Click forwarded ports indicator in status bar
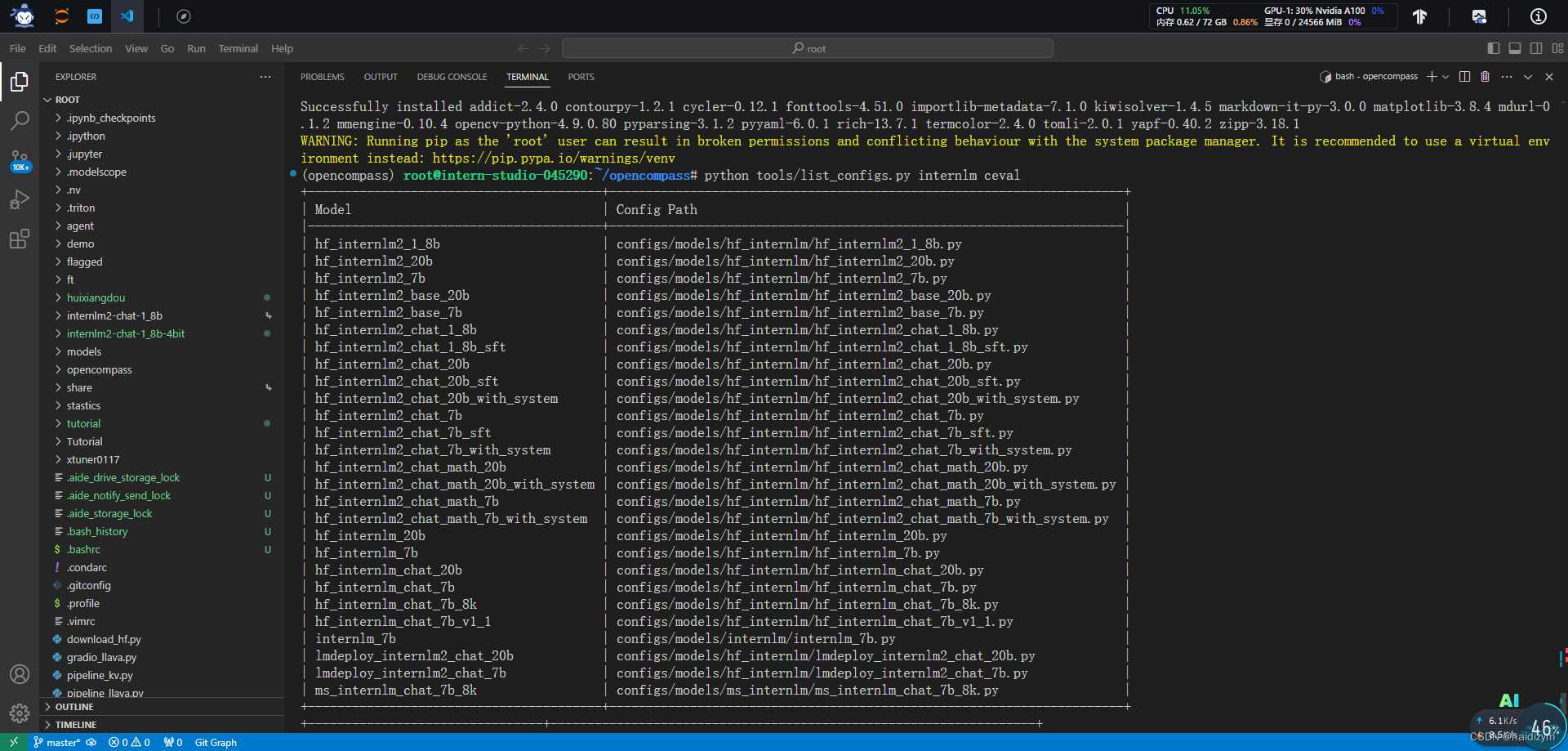This screenshot has height=751, width=1568. tap(173, 742)
